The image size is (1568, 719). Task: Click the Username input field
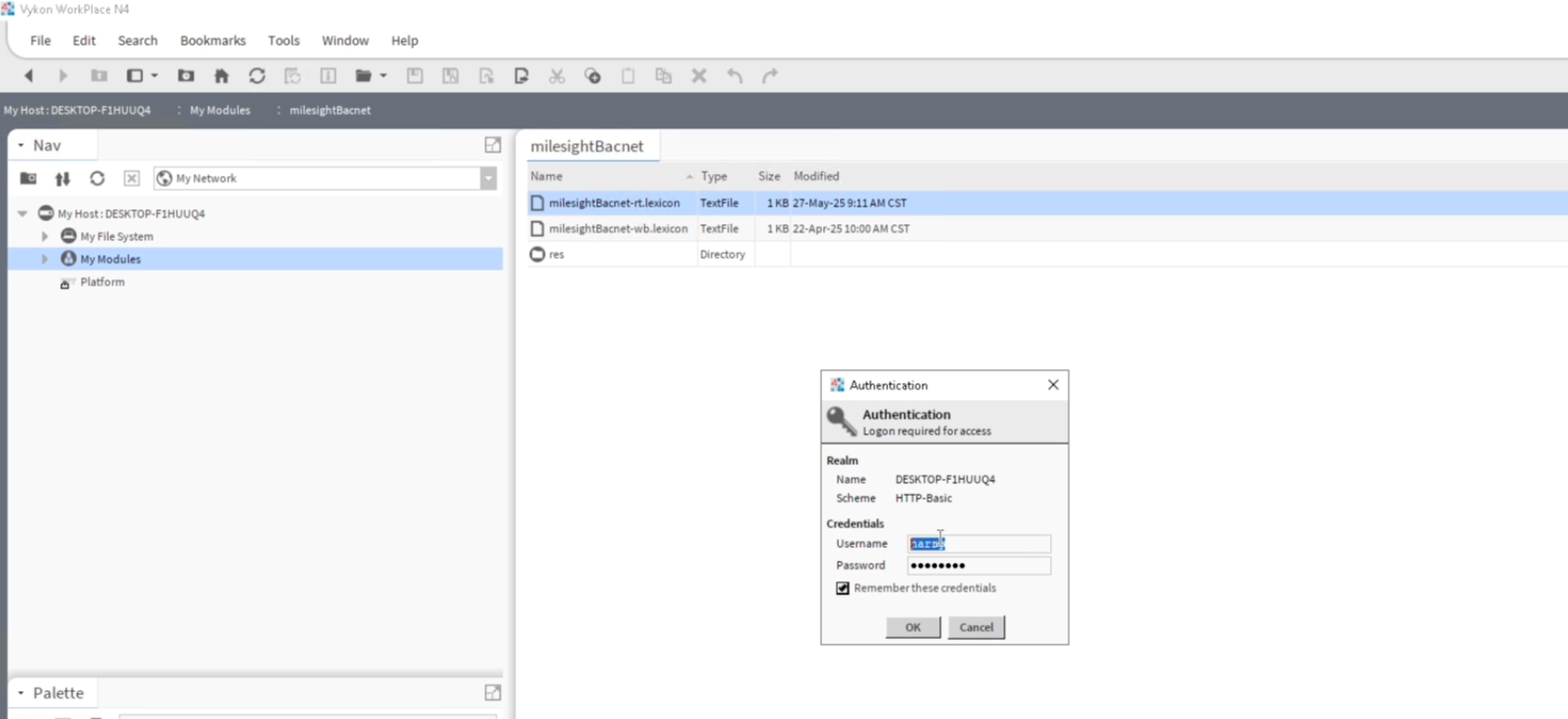[x=979, y=544]
